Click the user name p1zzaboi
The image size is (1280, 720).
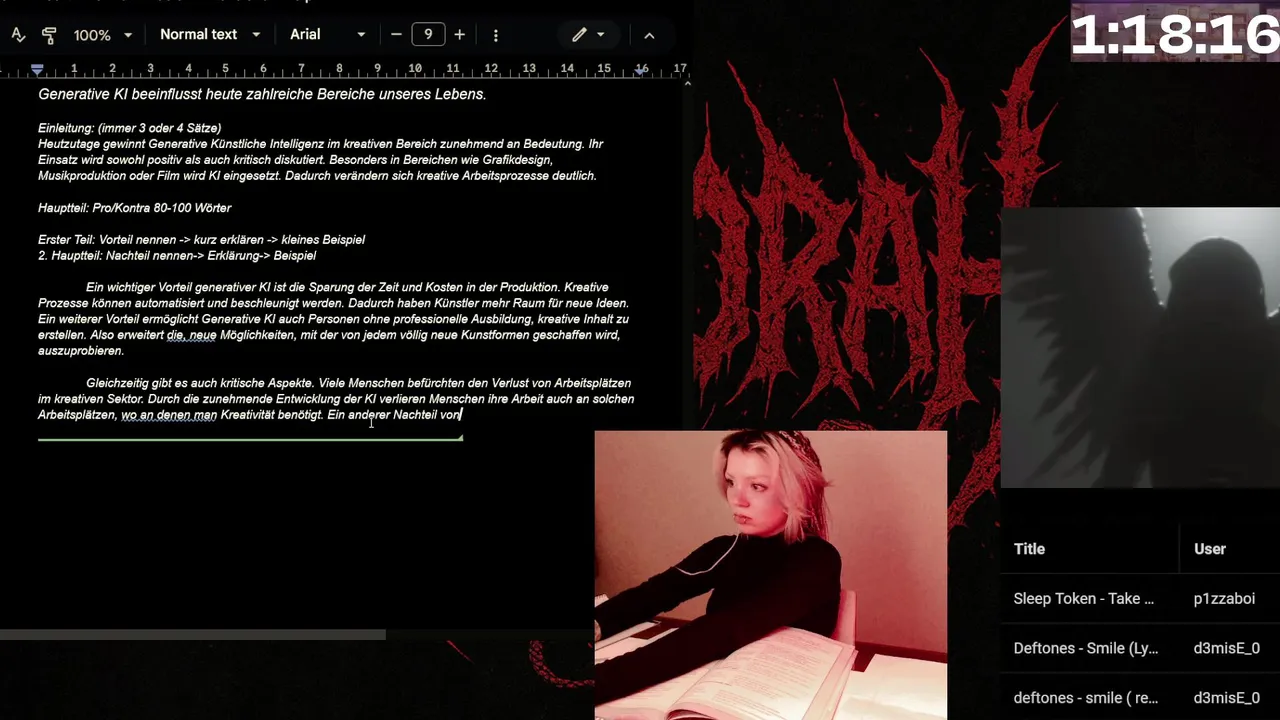tap(1224, 599)
